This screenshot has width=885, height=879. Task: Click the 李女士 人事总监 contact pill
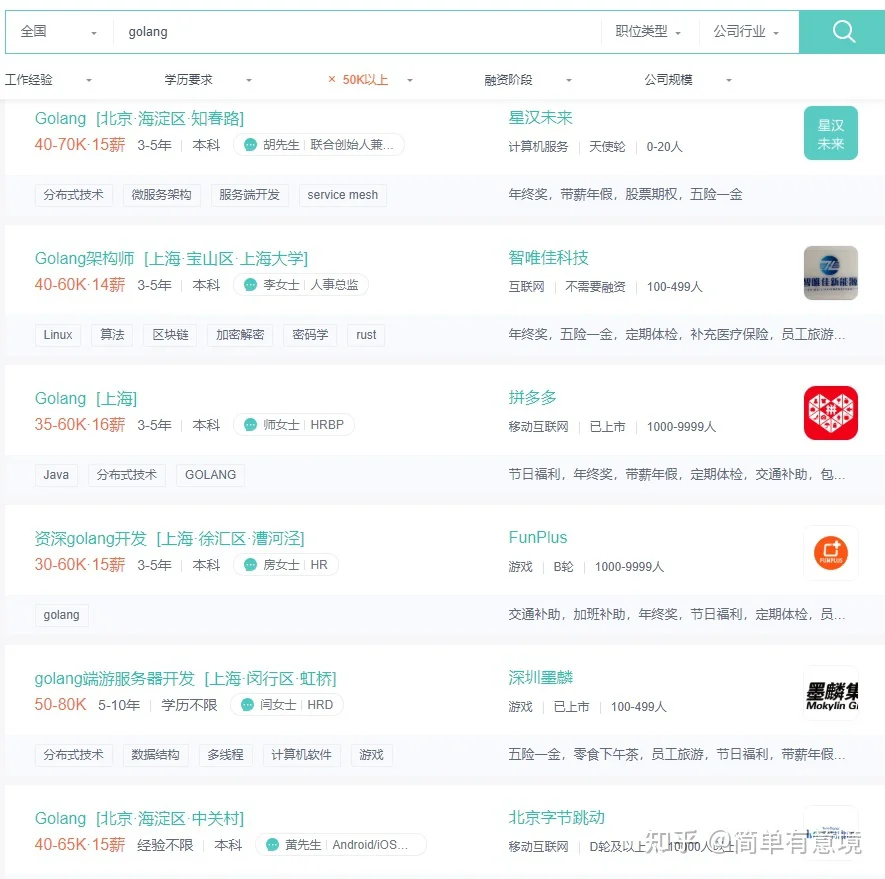tap(300, 285)
